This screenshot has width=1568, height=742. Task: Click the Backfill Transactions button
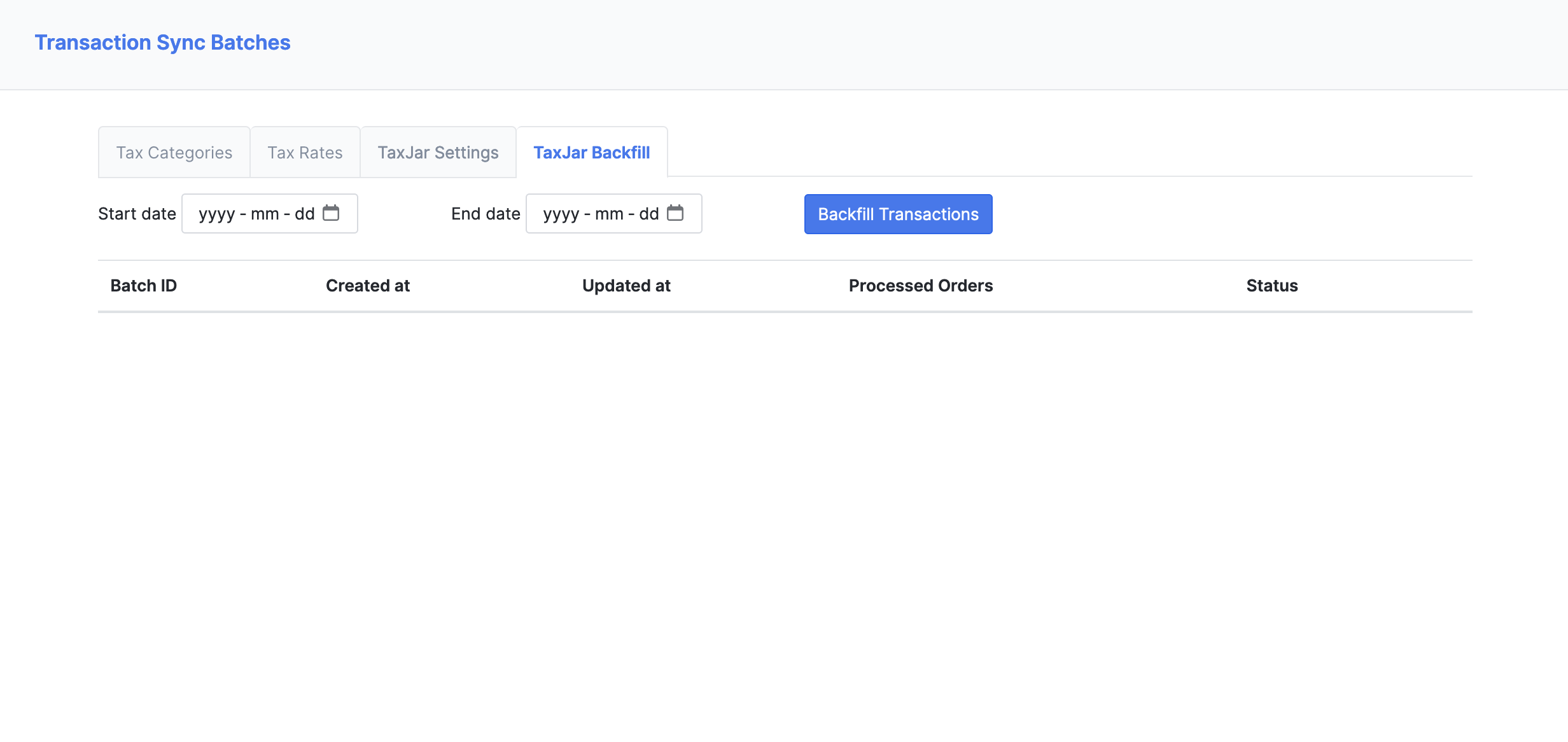[897, 213]
